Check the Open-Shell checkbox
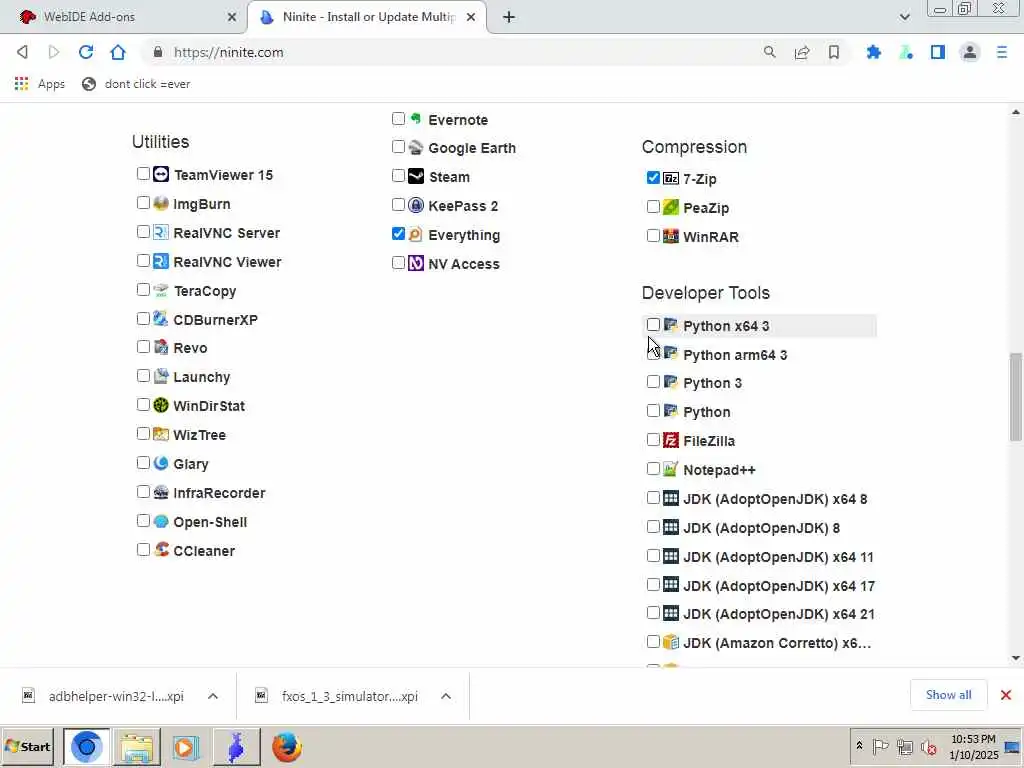This screenshot has height=768, width=1024. [144, 520]
